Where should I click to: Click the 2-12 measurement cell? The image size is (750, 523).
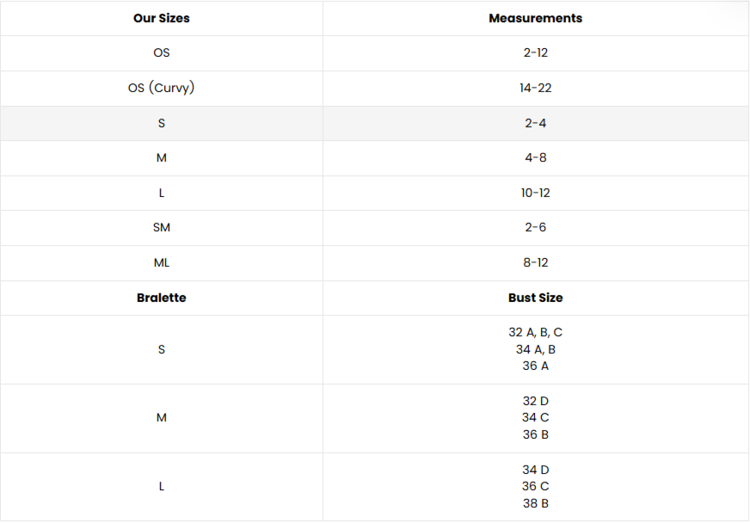click(535, 53)
